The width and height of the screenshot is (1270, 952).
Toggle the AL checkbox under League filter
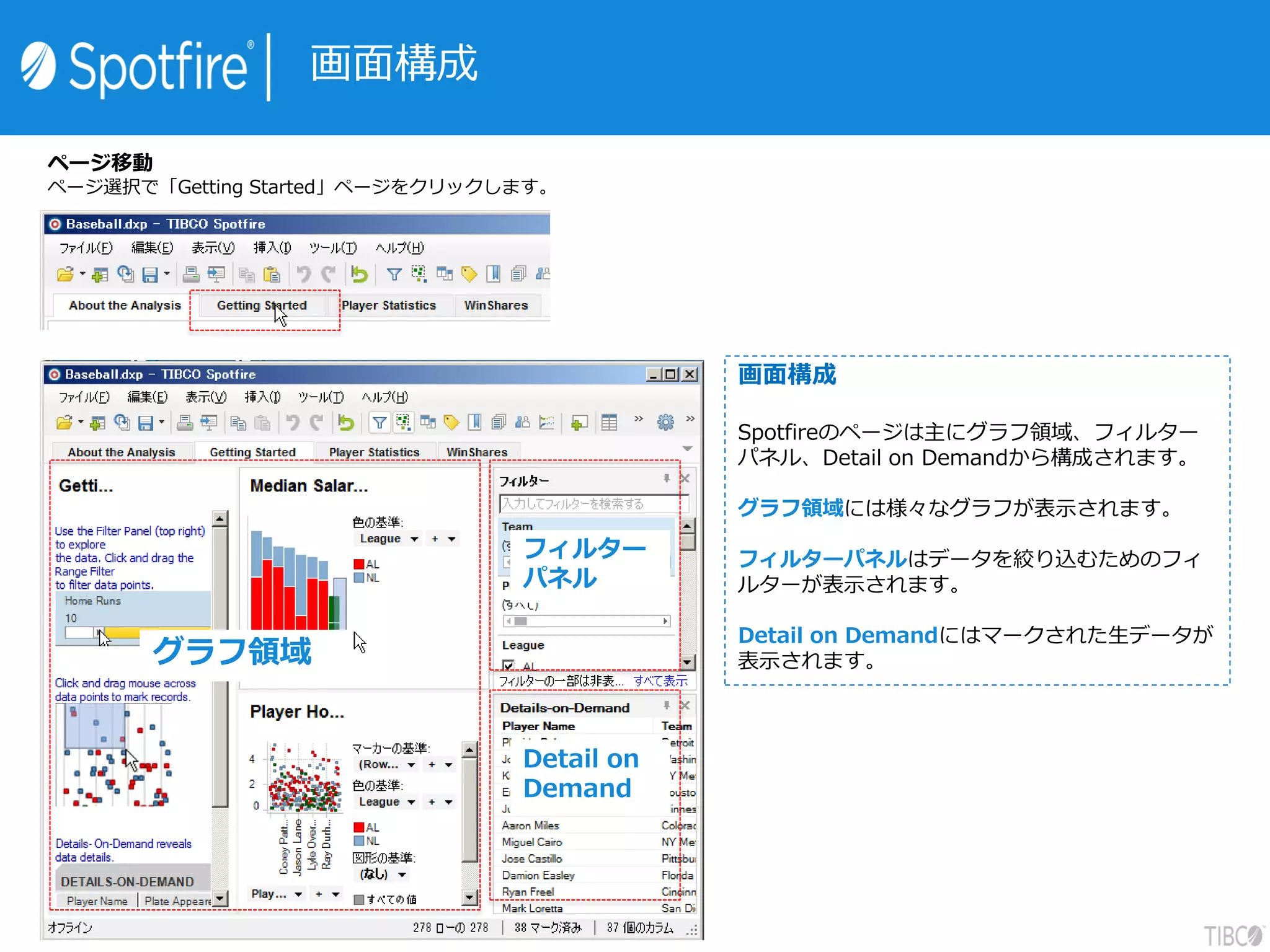(x=508, y=666)
